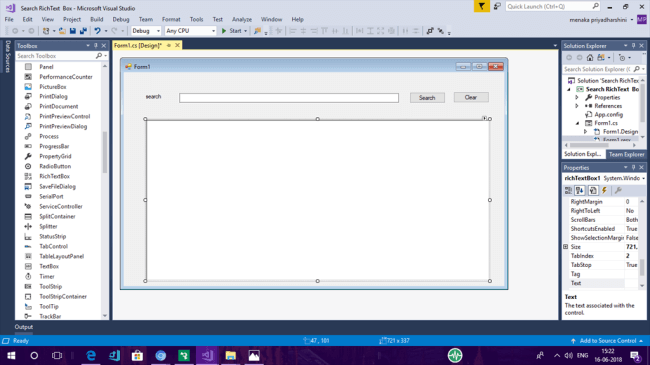Open File Explorer from the taskbar

230,355
